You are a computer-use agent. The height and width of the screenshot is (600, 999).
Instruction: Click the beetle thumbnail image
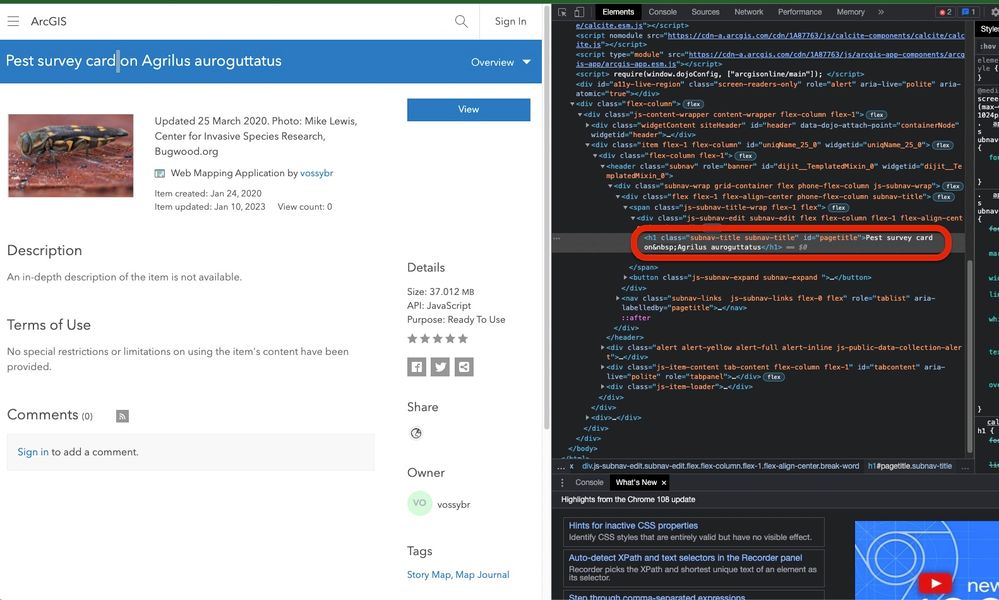(x=71, y=155)
